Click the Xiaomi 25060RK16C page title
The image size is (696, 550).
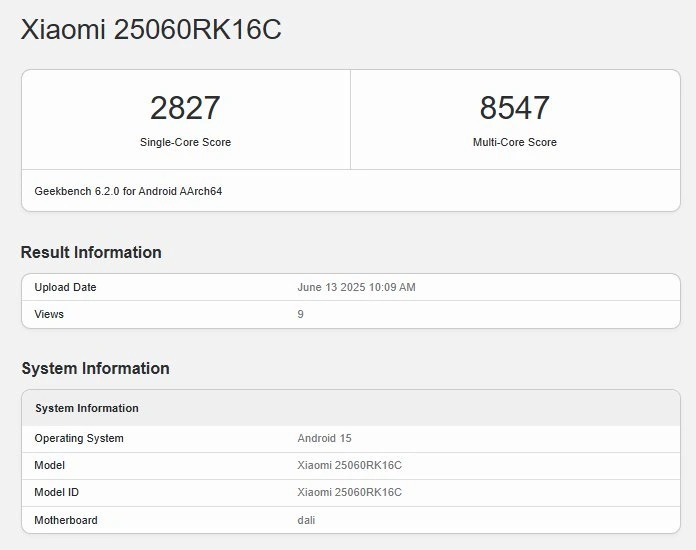[x=151, y=30]
